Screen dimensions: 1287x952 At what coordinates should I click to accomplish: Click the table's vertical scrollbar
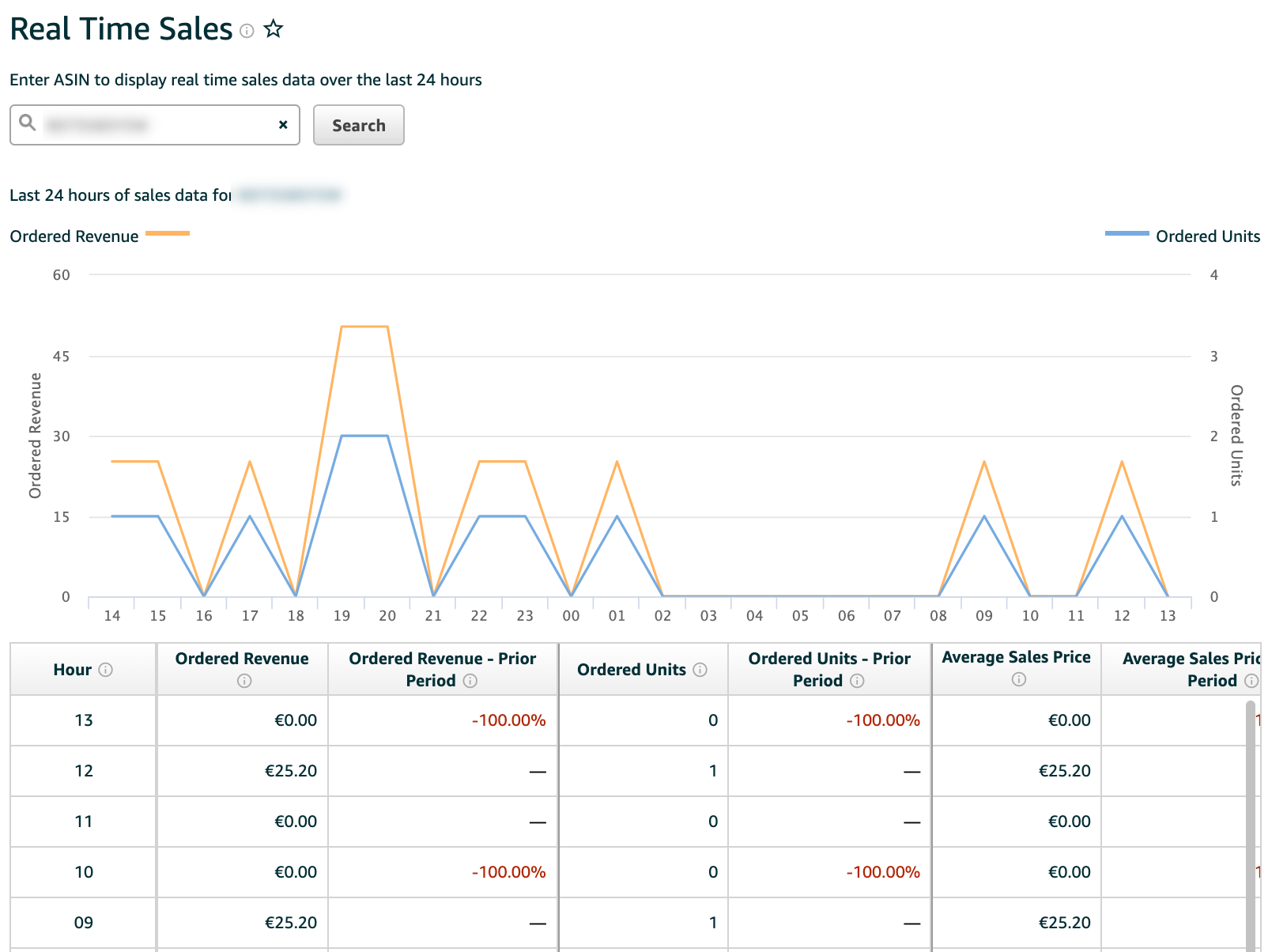point(1251,822)
